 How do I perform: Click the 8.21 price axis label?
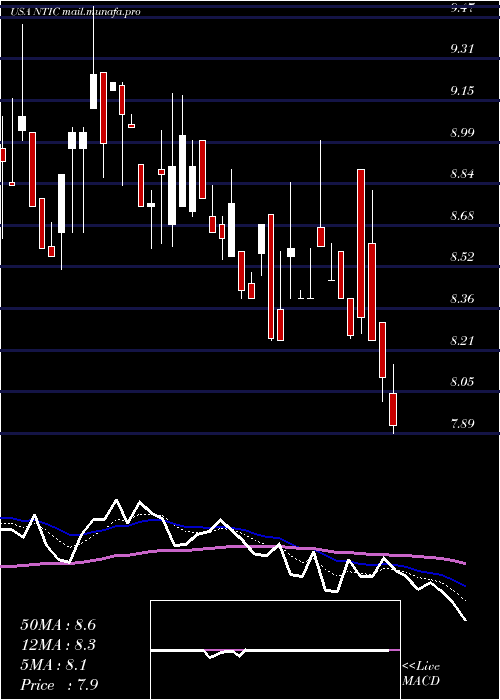462,341
